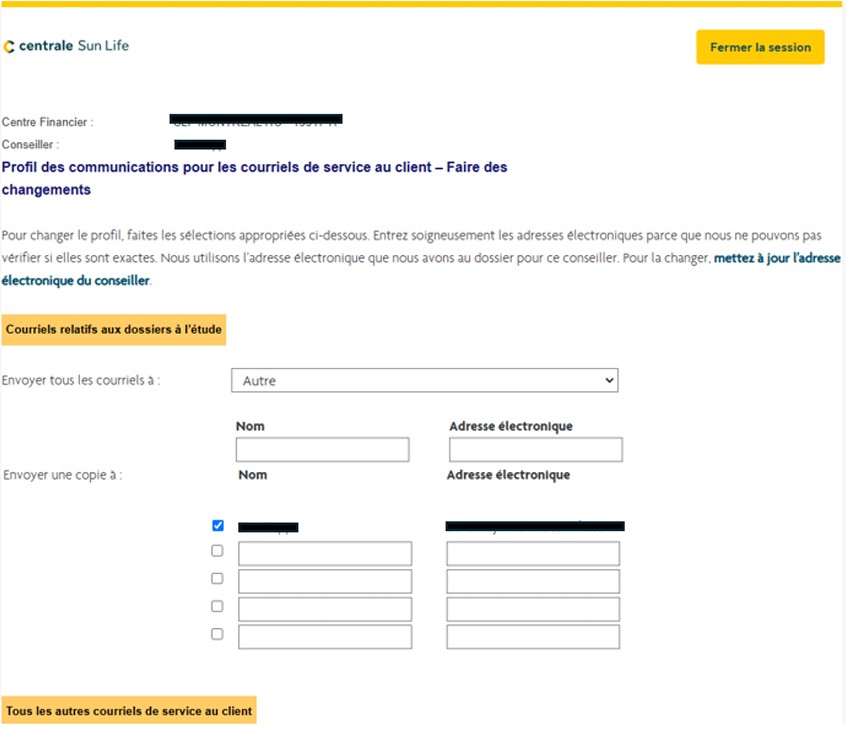Image resolution: width=851 pixels, height=732 pixels.
Task: Click the last copy Nom field
Action: tap(324, 637)
